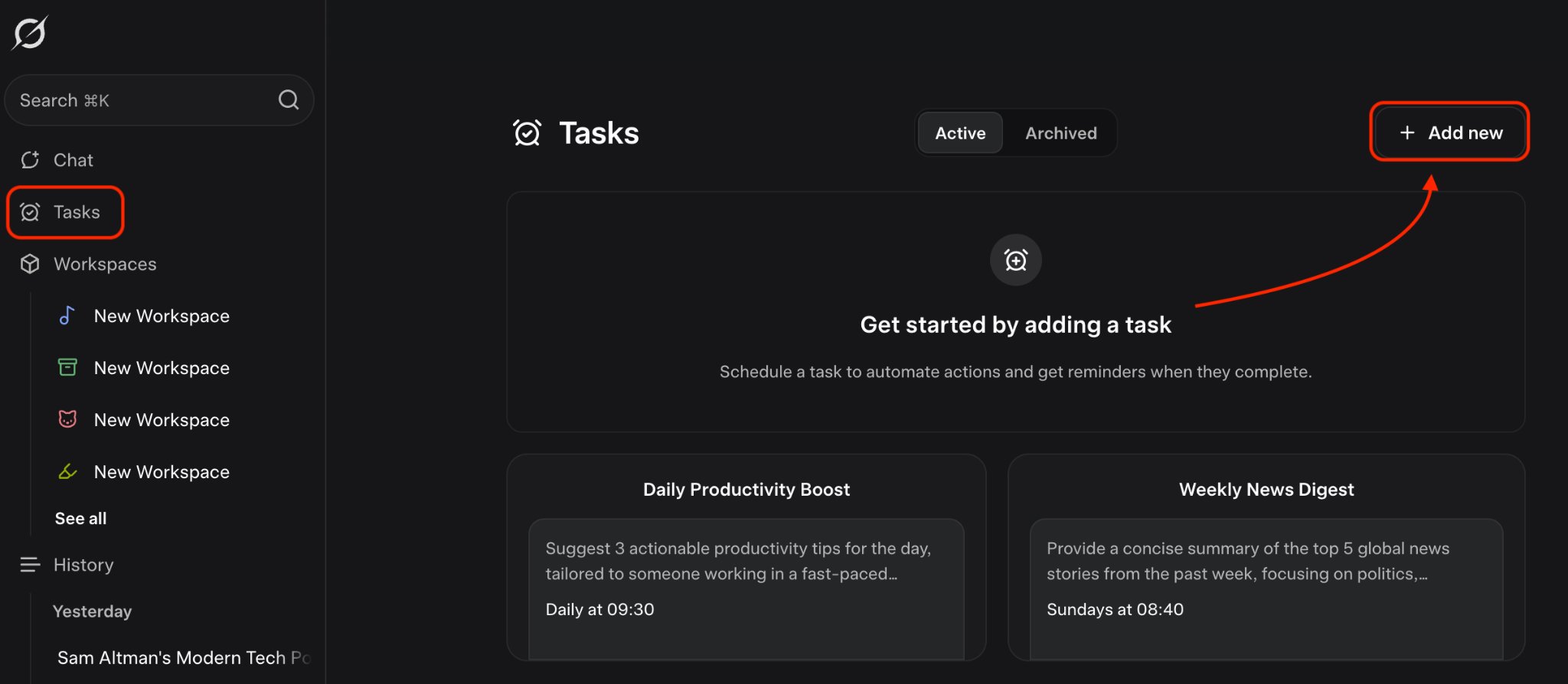Open the highlighter pen workspace icon
1568x684 pixels.
tap(67, 471)
